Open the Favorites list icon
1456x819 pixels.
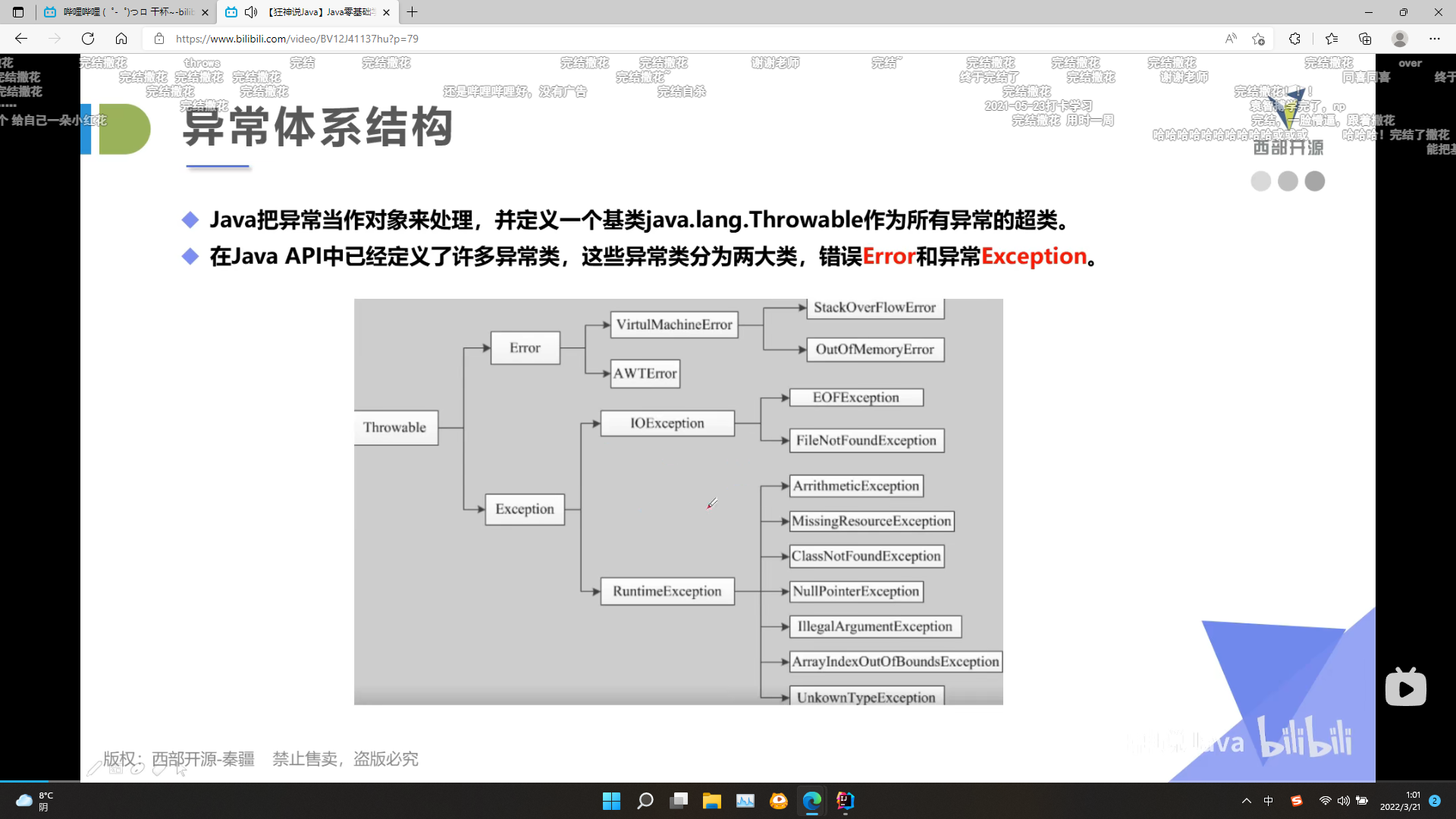click(1332, 39)
